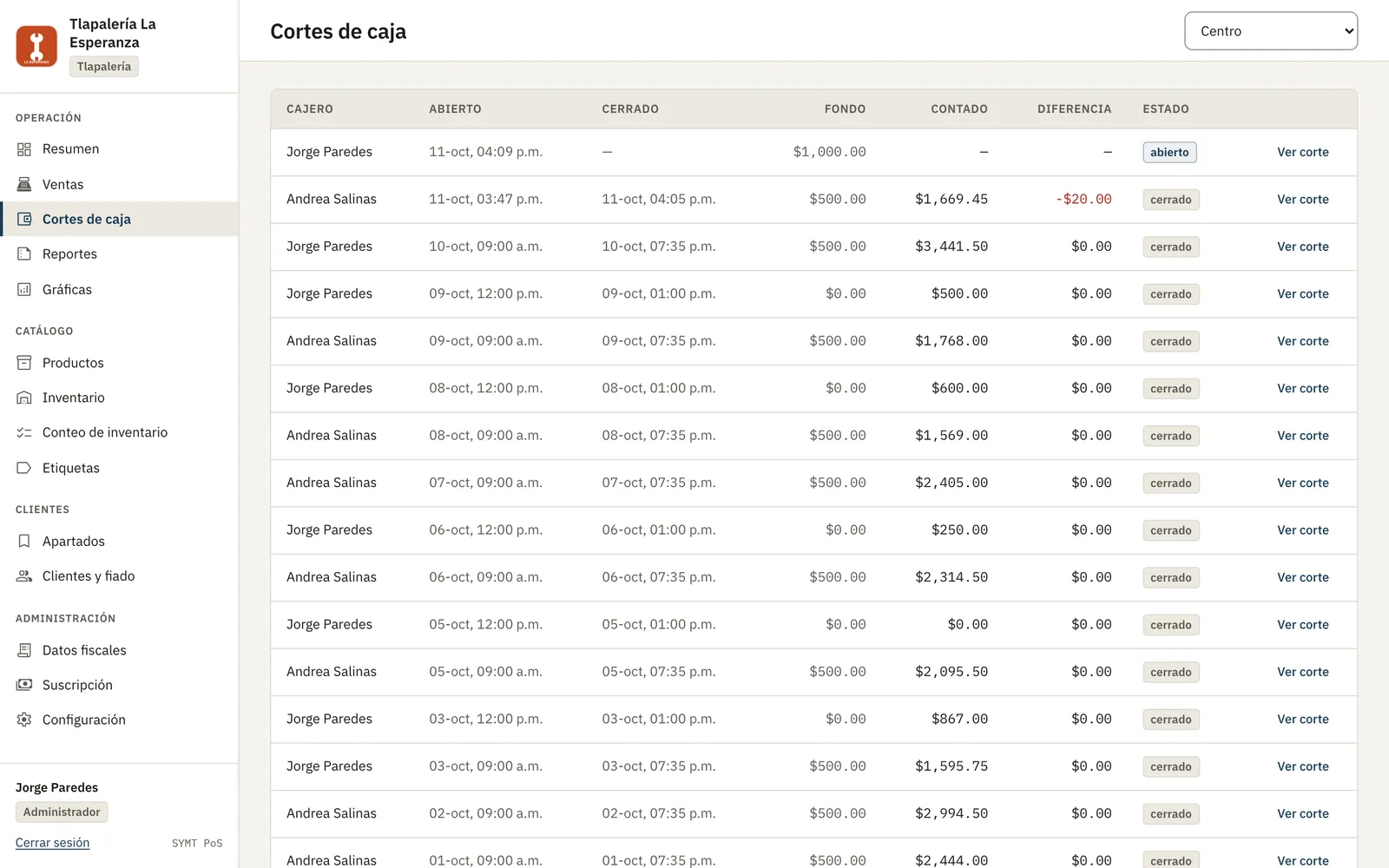Click the Inventario warehouse icon
The height and width of the screenshot is (868, 1389).
point(24,398)
